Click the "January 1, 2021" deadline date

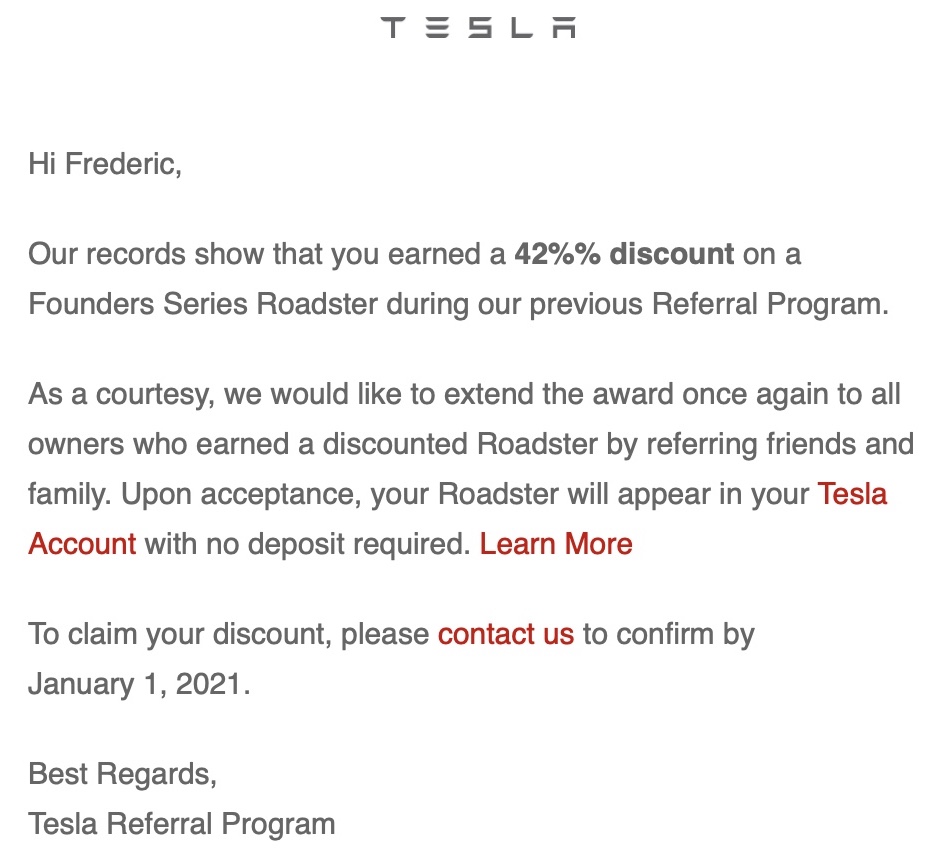136,684
